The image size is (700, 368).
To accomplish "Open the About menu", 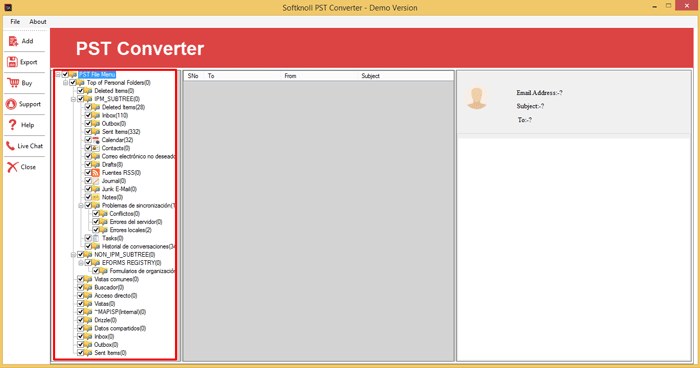I will click(38, 21).
